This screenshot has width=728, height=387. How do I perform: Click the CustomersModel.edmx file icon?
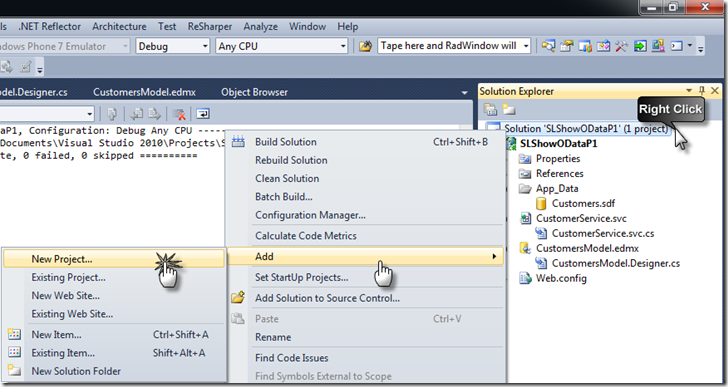coord(525,248)
